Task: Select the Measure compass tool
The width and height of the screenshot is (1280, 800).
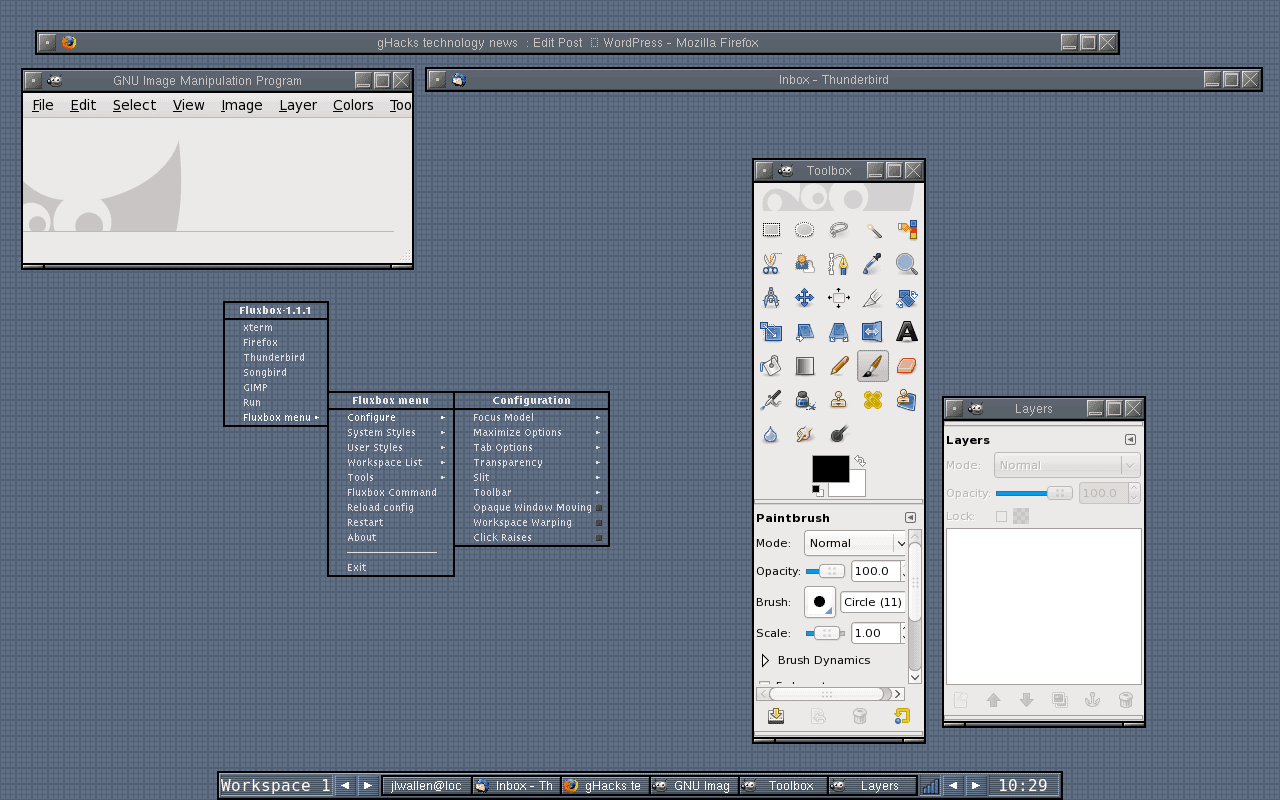Action: [x=771, y=298]
